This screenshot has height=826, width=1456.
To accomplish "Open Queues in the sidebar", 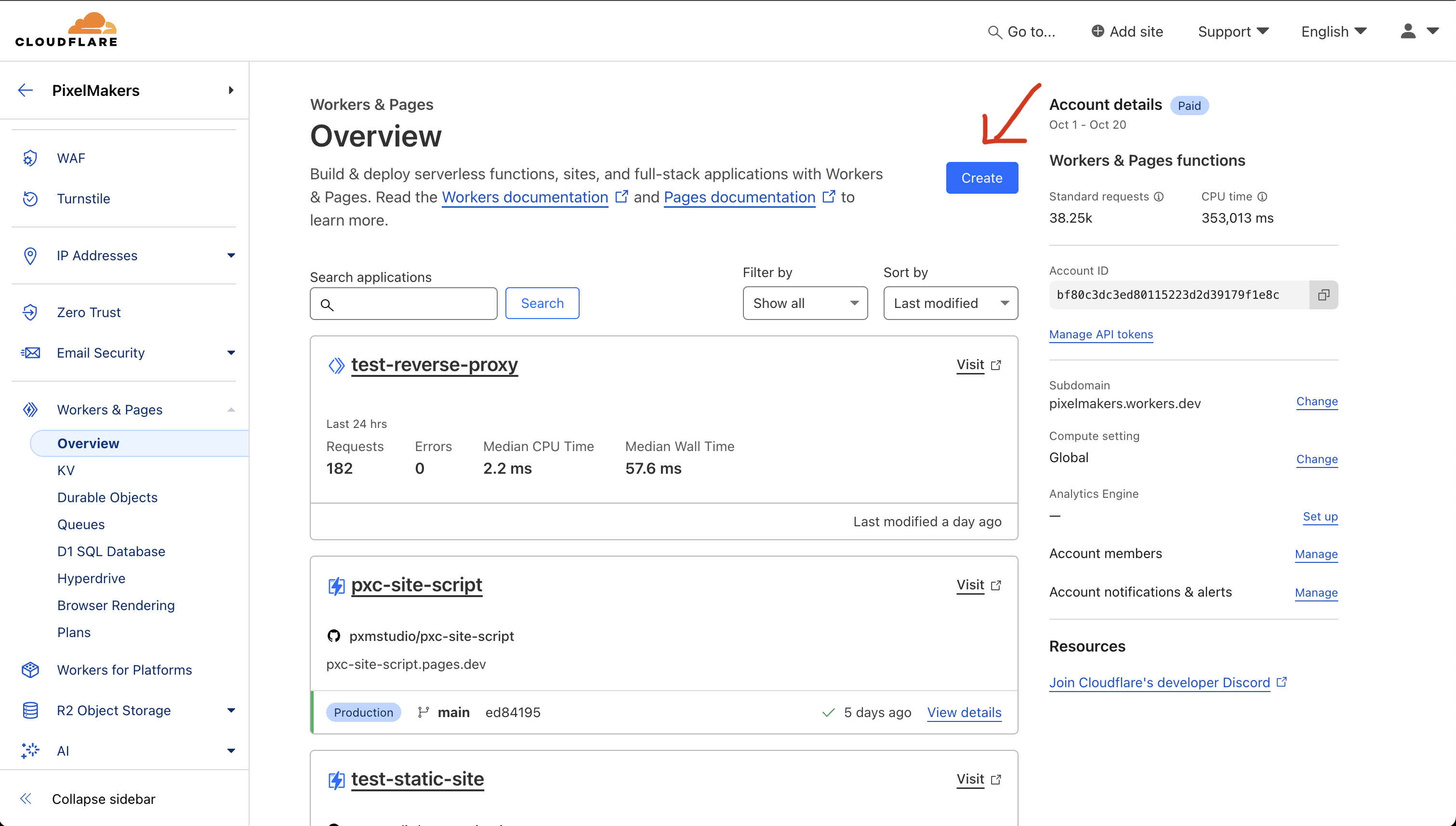I will coord(81,525).
